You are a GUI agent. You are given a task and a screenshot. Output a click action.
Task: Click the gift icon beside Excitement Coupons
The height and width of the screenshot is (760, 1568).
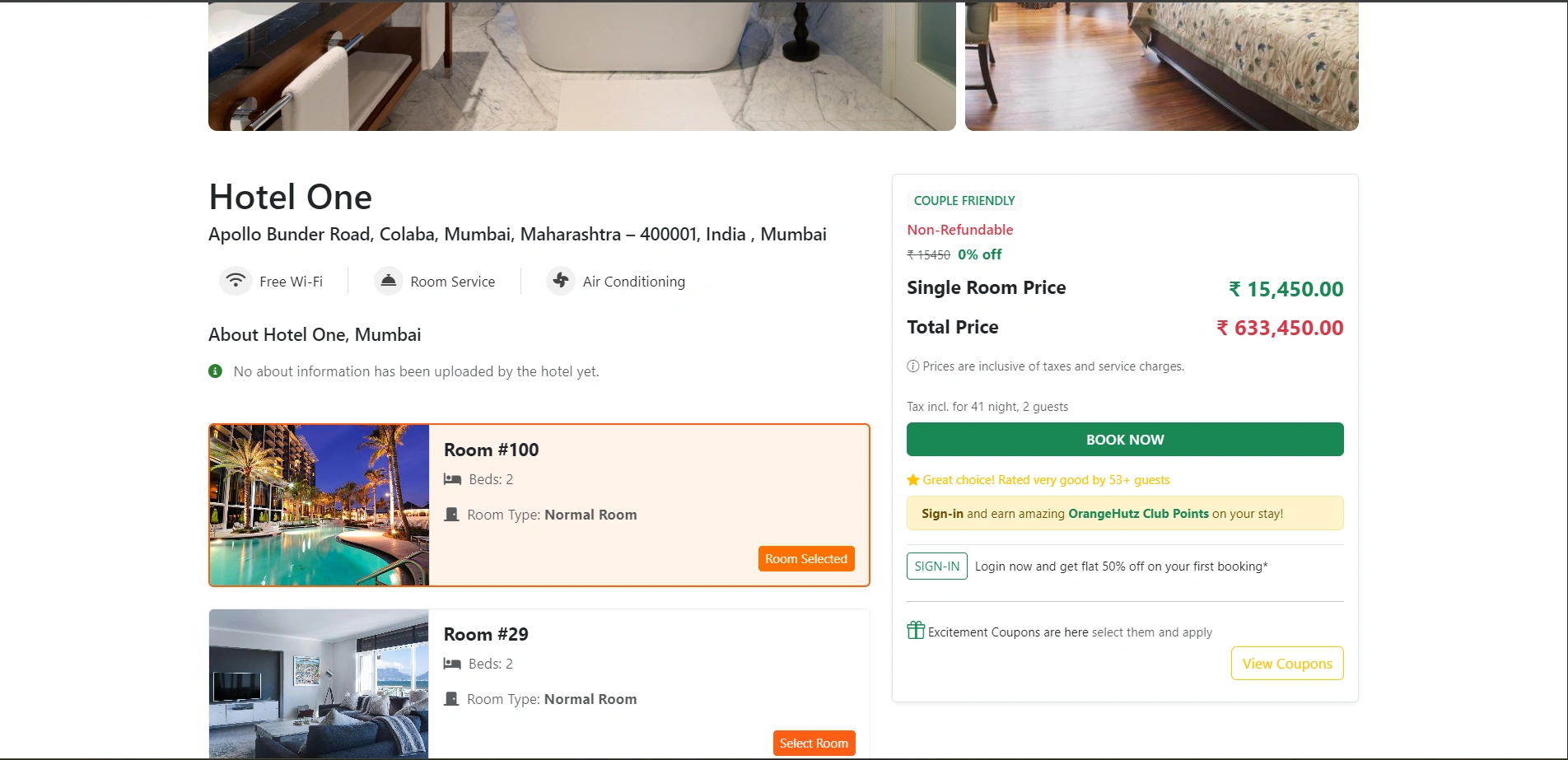(916, 631)
